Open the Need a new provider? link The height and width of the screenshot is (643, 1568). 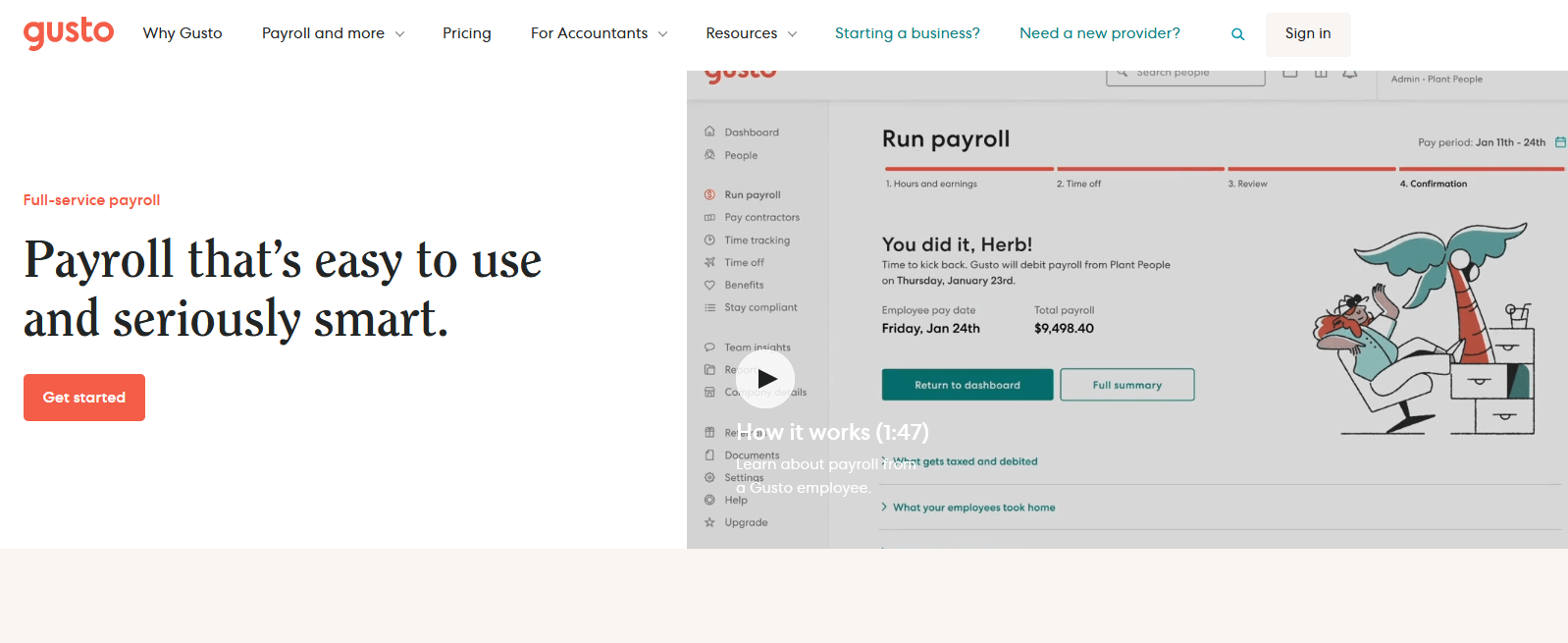click(1100, 33)
